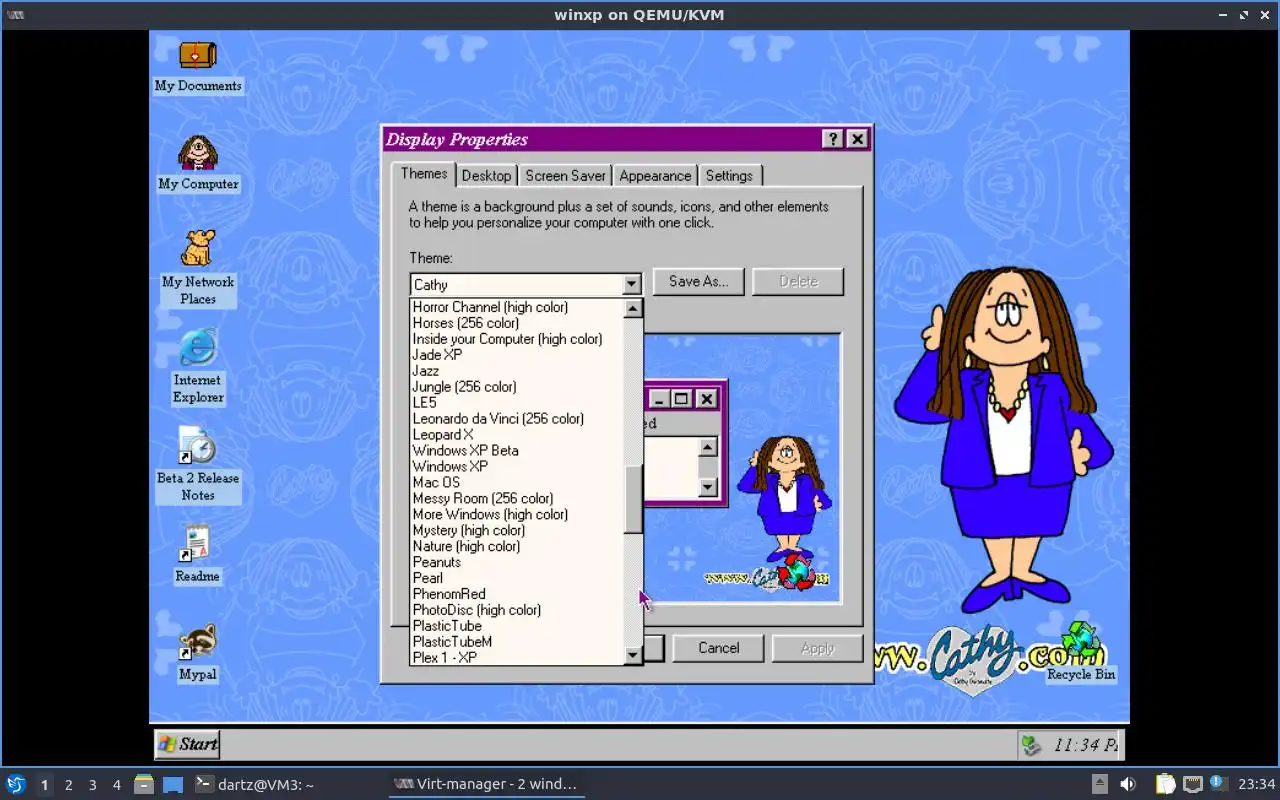Choose Horror Channel (high color) theme
The height and width of the screenshot is (800, 1280).
518,307
